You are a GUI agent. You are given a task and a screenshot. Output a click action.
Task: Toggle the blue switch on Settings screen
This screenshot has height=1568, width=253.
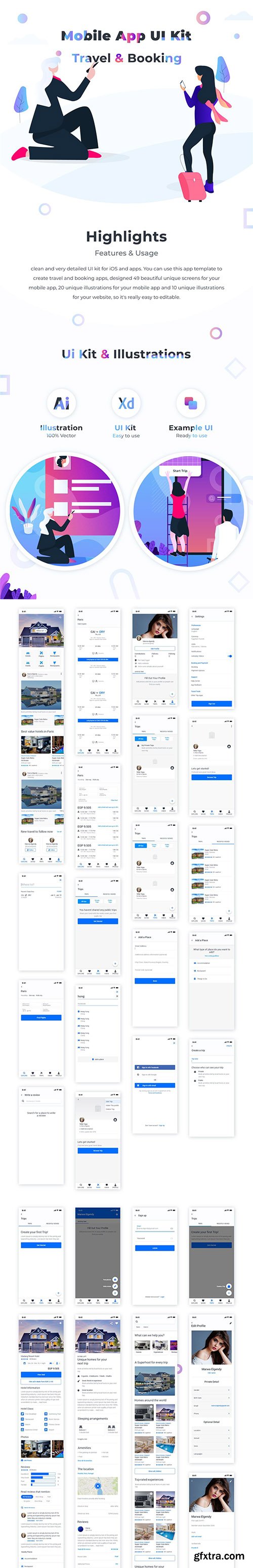point(230,656)
